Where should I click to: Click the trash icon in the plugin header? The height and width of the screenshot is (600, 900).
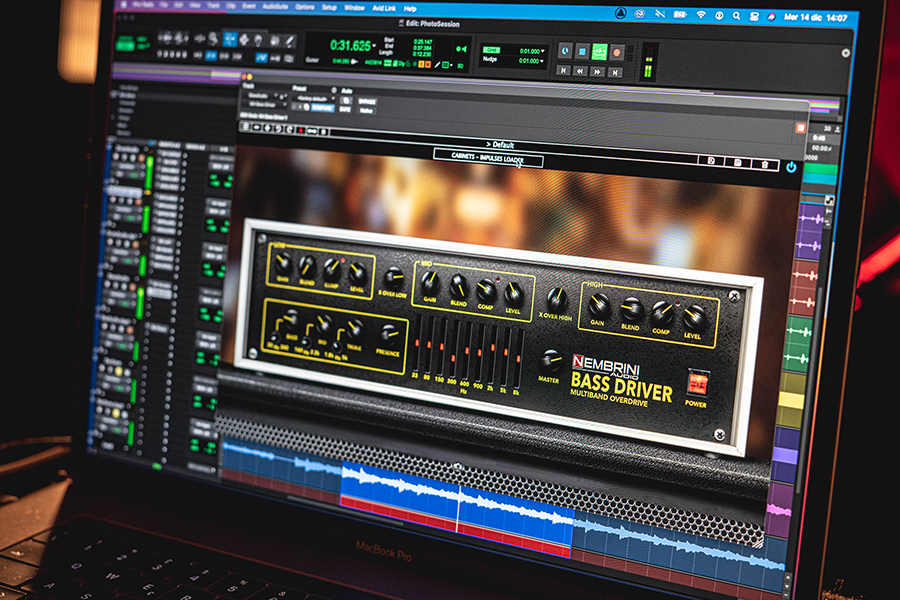click(x=765, y=164)
